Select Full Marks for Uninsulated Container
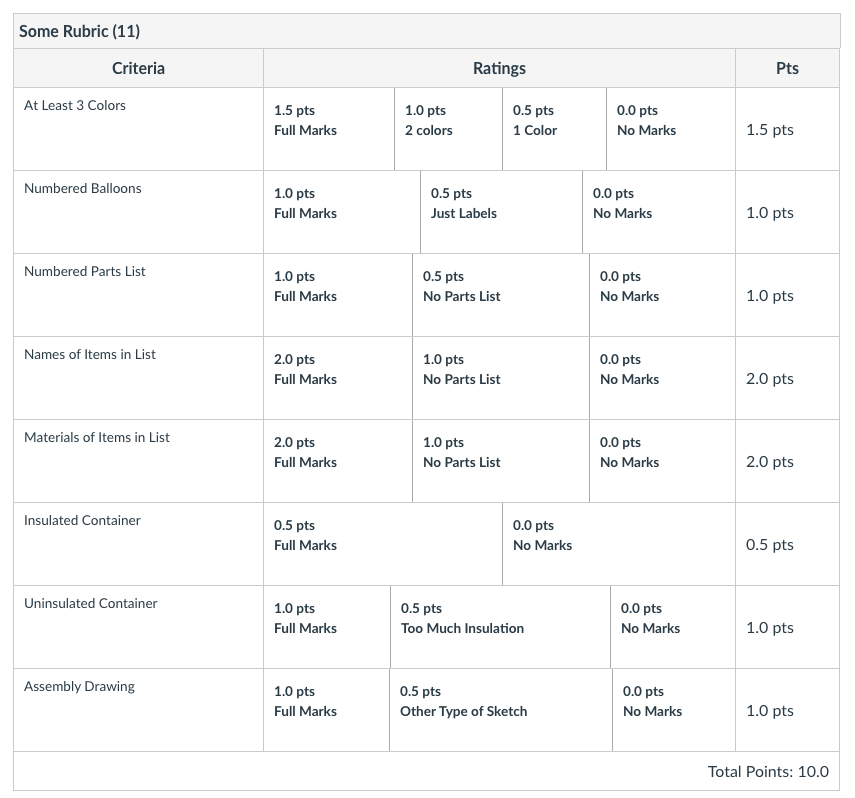The image size is (855, 798). pyautogui.click(x=327, y=627)
